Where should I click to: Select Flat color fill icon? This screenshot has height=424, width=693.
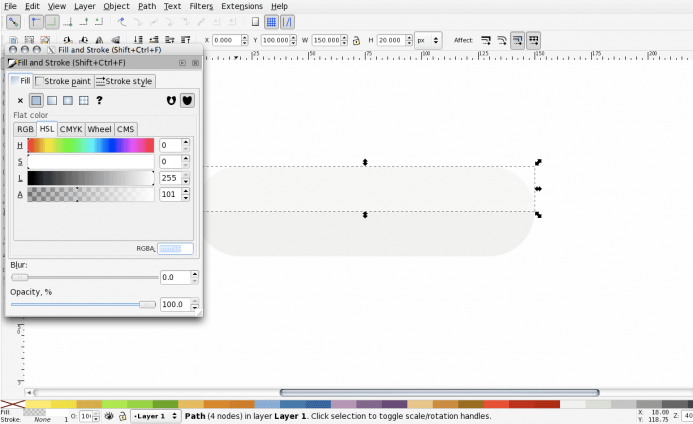tap(36, 101)
